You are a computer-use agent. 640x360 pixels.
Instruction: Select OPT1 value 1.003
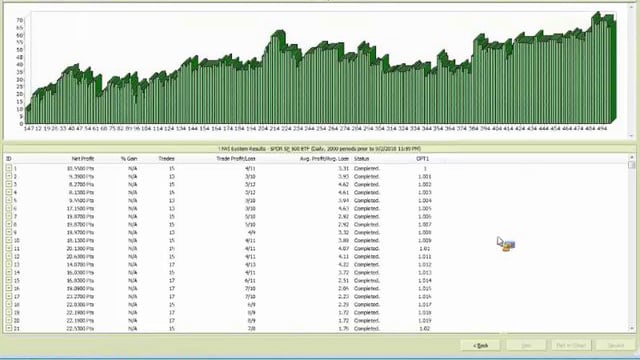[424, 192]
